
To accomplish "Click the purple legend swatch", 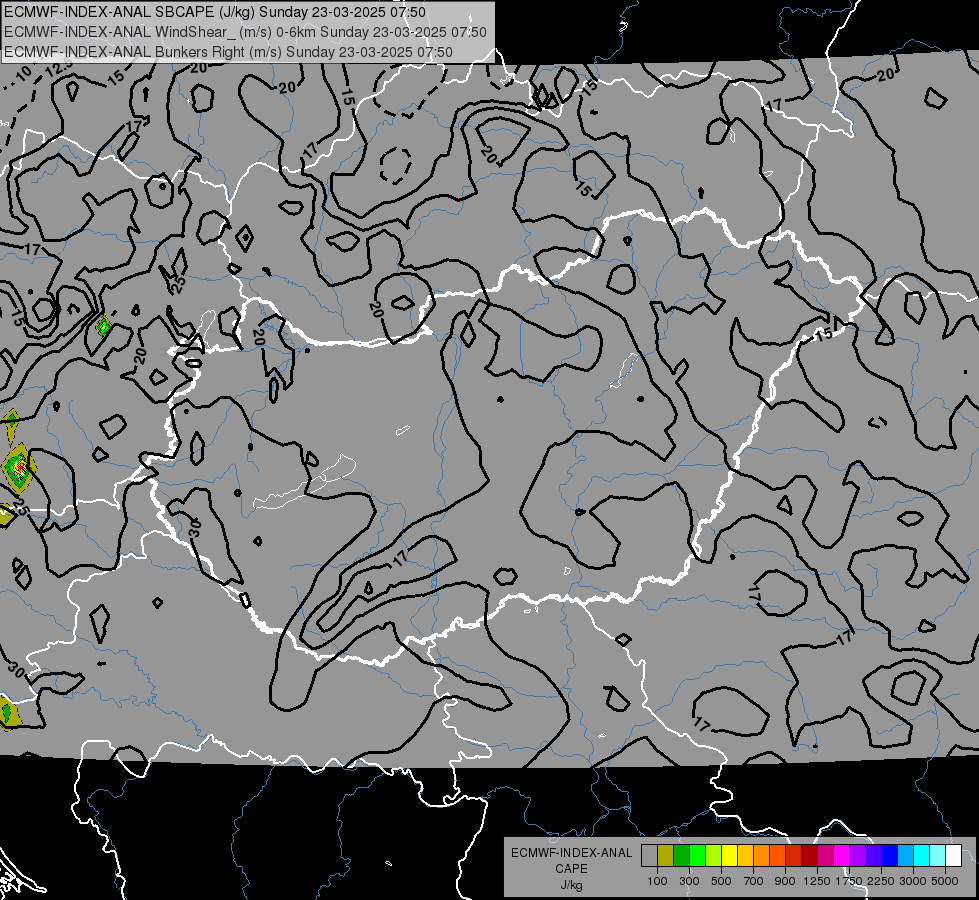I will point(857,855).
